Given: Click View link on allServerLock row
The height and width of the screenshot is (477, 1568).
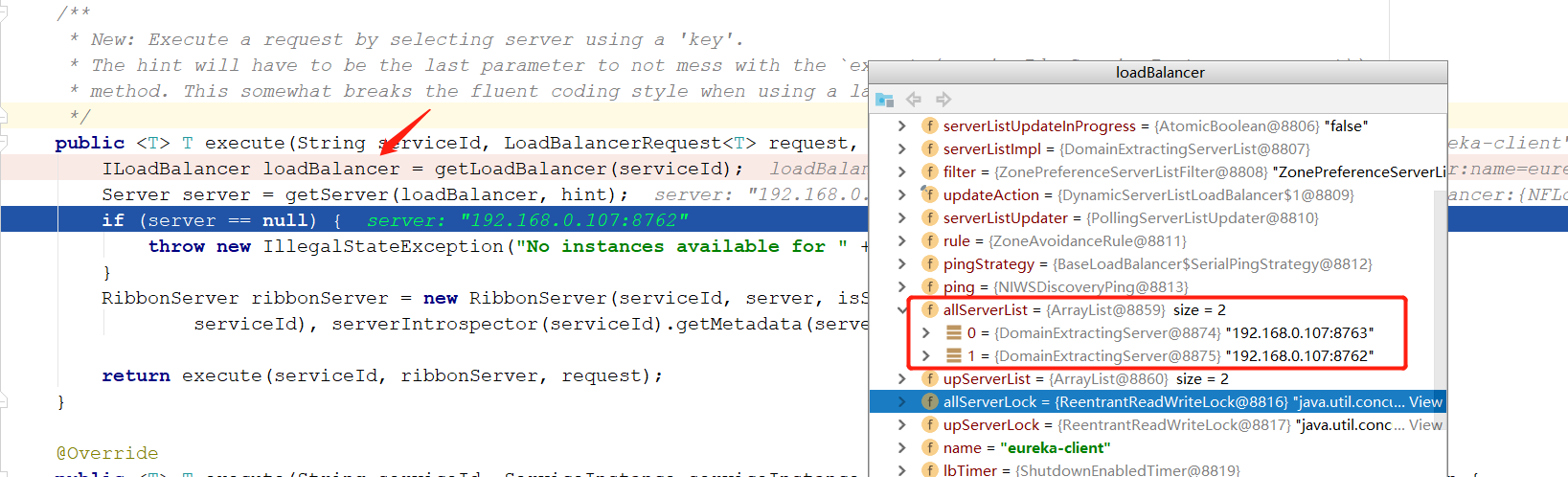Looking at the screenshot, I should 1425,401.
